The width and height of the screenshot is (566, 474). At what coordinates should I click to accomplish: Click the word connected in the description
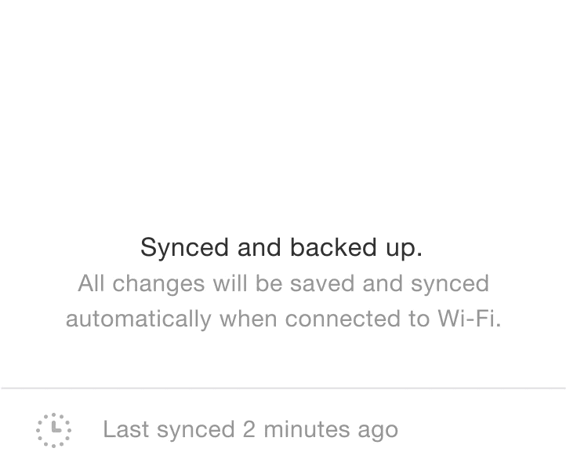pyautogui.click(x=343, y=318)
